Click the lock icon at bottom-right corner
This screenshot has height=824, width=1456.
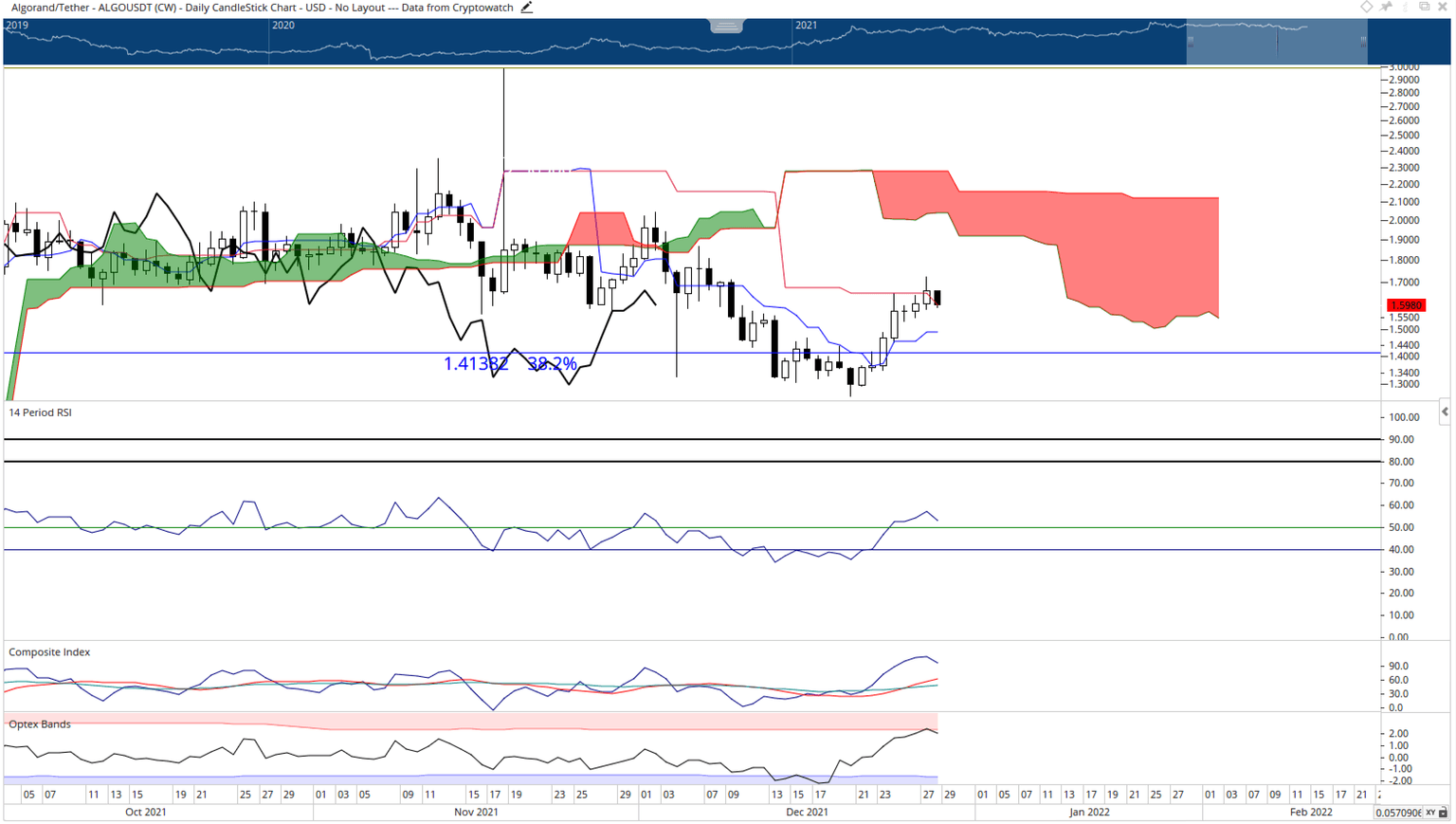[1444, 813]
